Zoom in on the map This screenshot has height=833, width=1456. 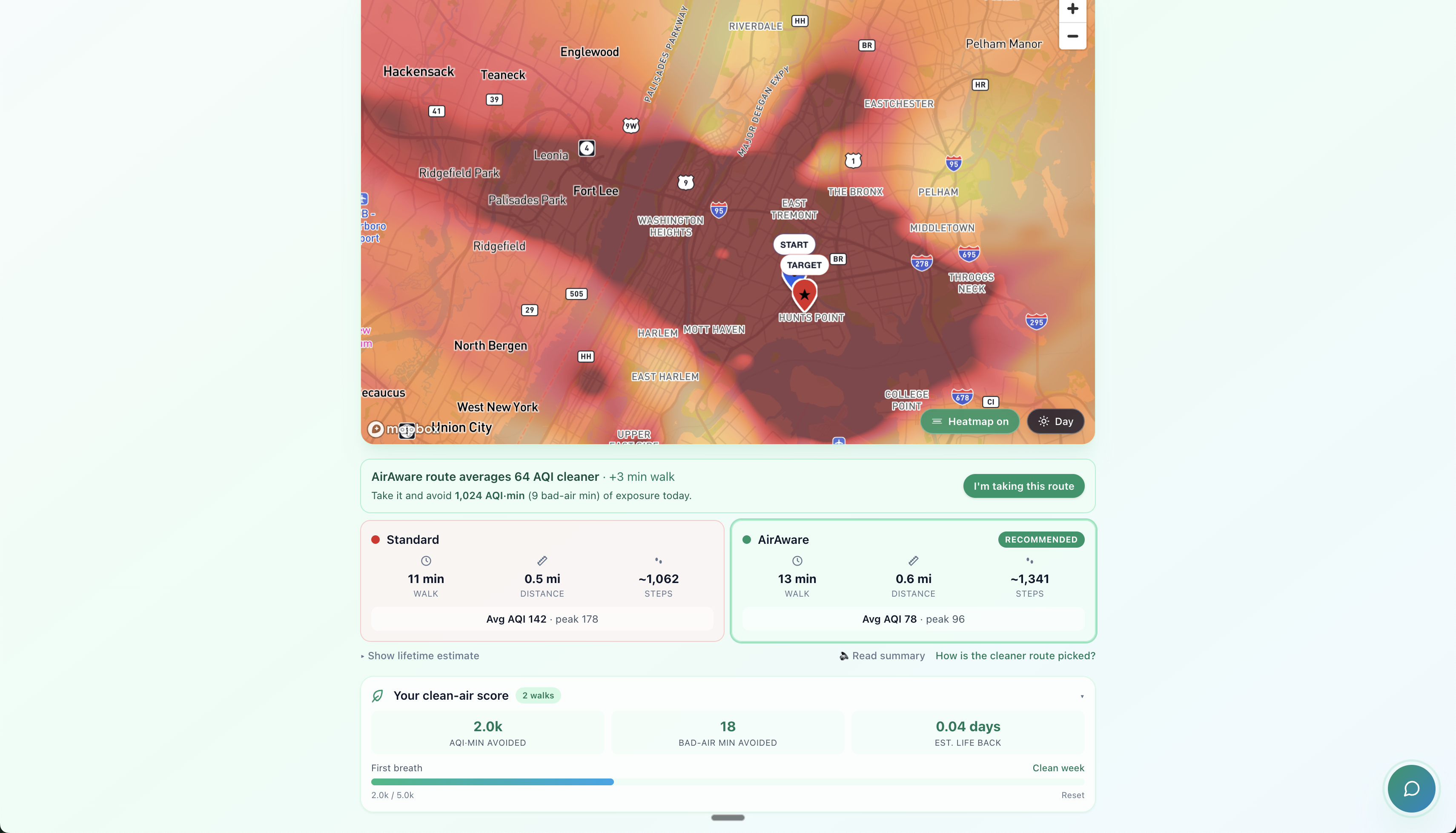1072,9
